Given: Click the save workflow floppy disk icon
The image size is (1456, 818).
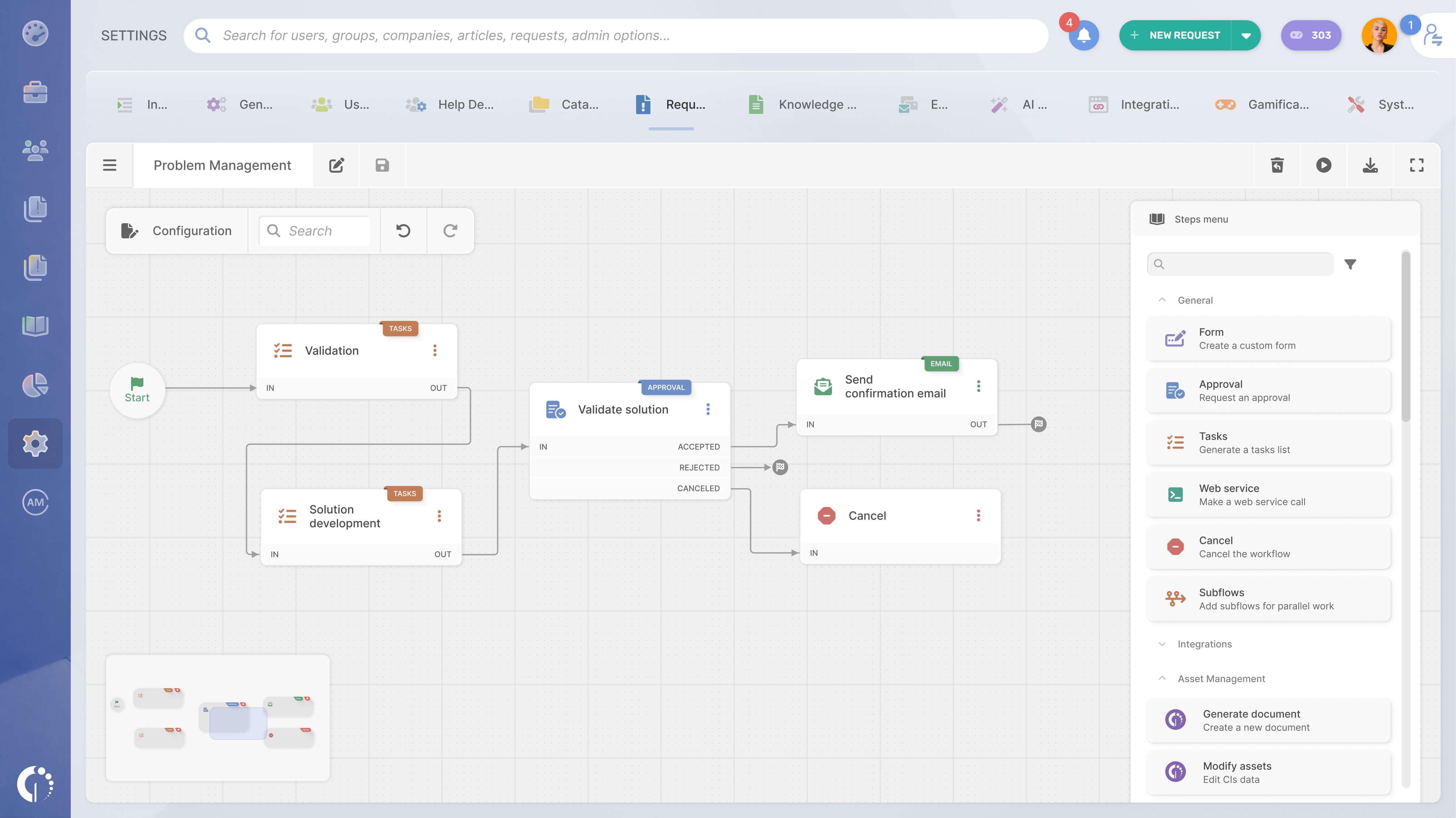Looking at the screenshot, I should coord(382,165).
